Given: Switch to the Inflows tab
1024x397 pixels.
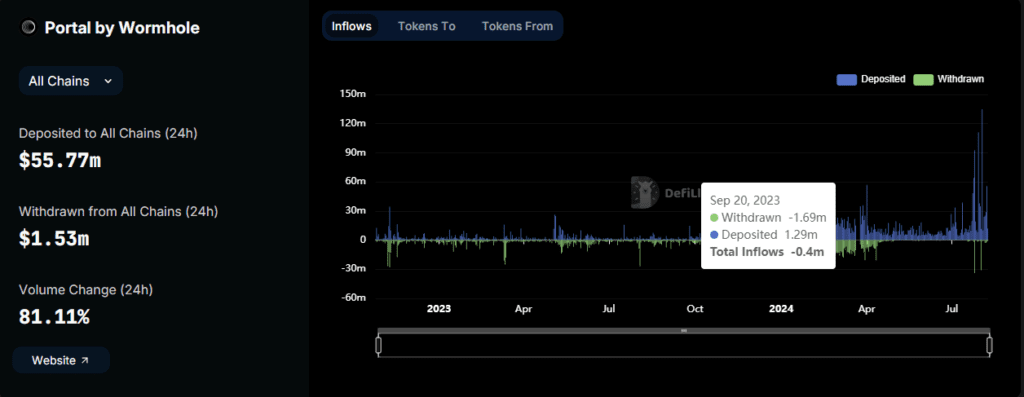Looking at the screenshot, I should click(x=351, y=26).
